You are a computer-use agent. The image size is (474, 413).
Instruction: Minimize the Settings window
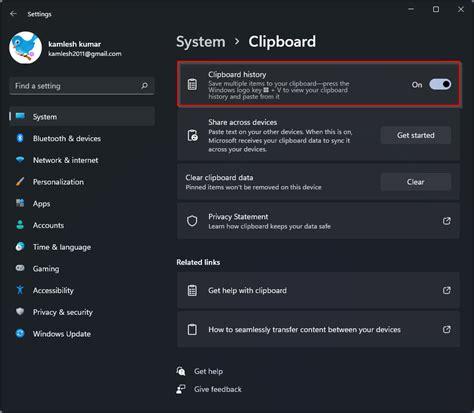coord(411,9)
